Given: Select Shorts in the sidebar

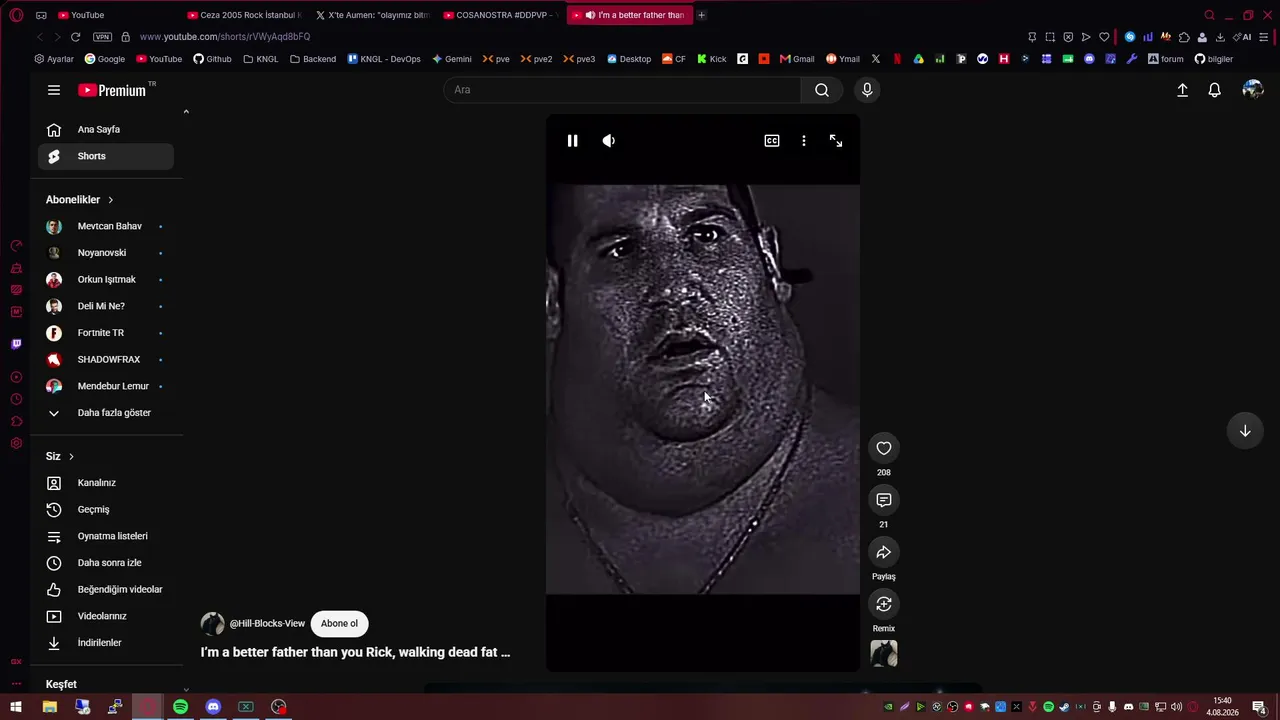Looking at the screenshot, I should click(x=106, y=156).
